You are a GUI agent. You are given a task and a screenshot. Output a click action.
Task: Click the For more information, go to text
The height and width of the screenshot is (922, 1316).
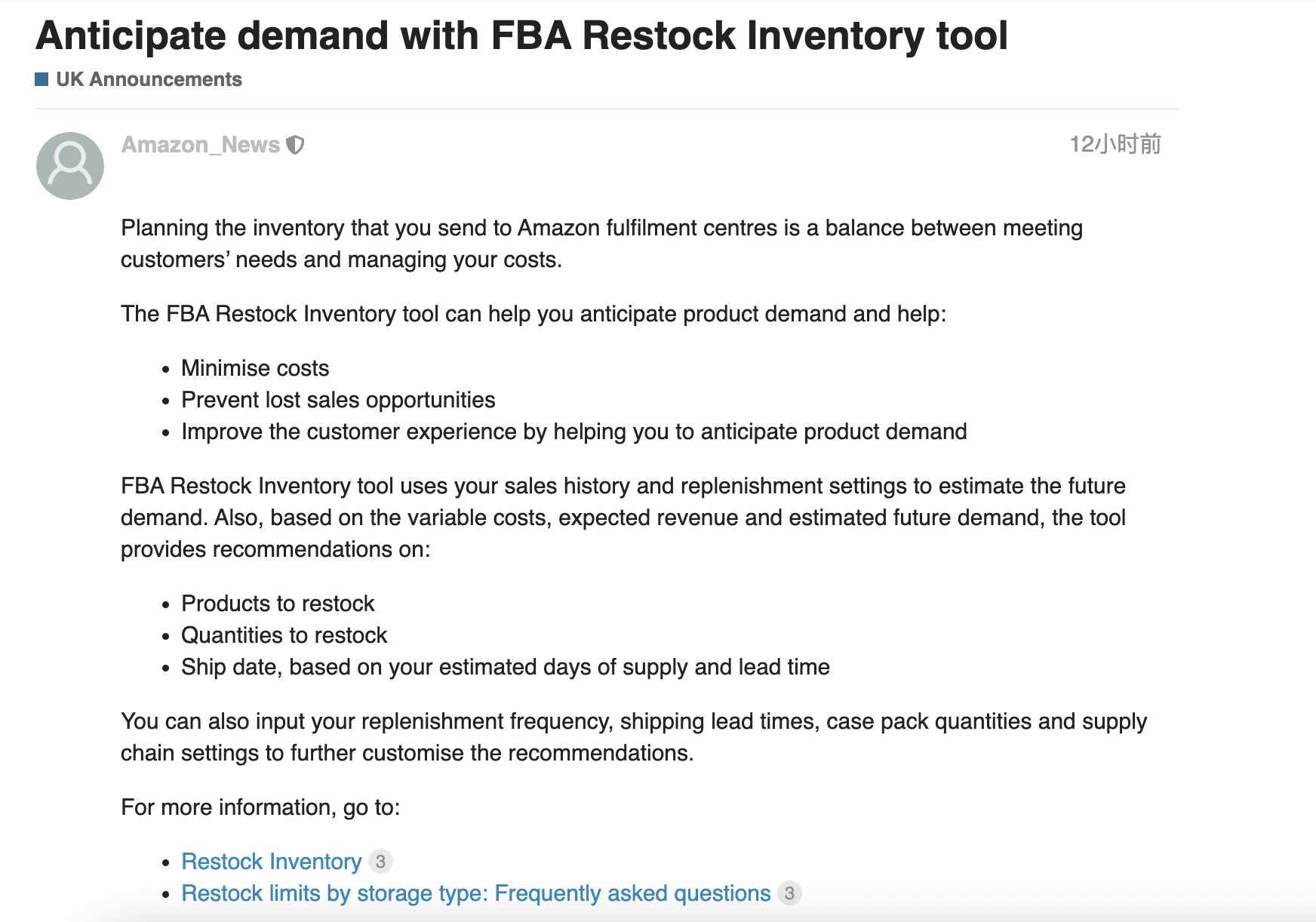click(260, 807)
